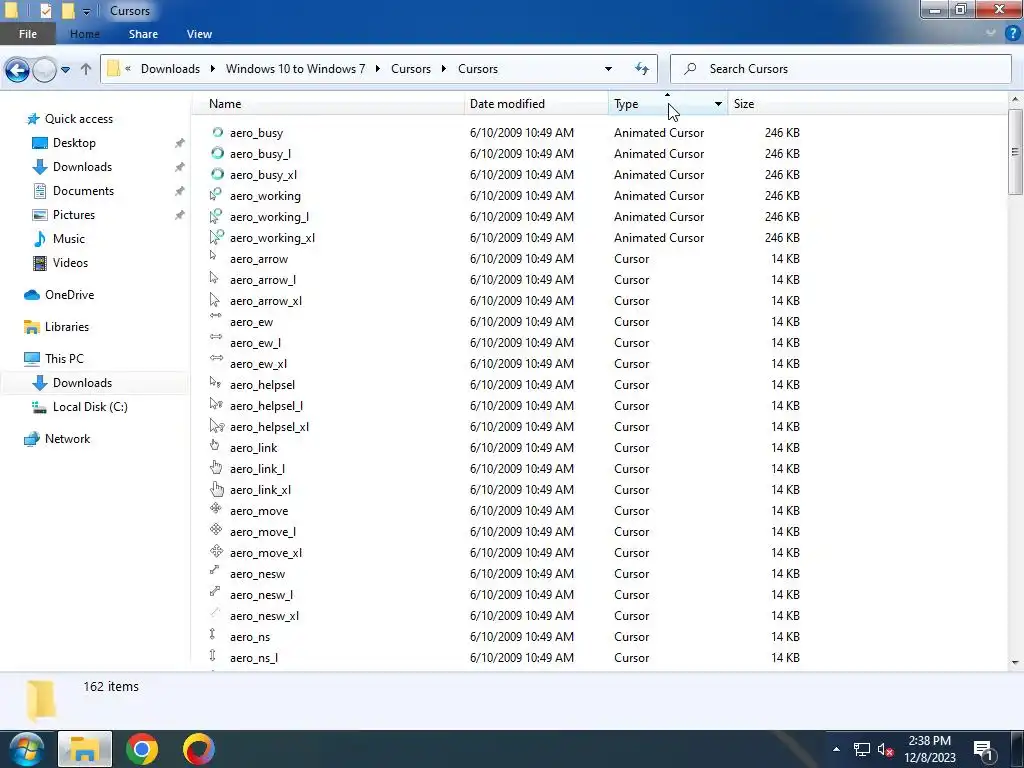Click scrollbar down arrow in file list

click(x=1015, y=662)
